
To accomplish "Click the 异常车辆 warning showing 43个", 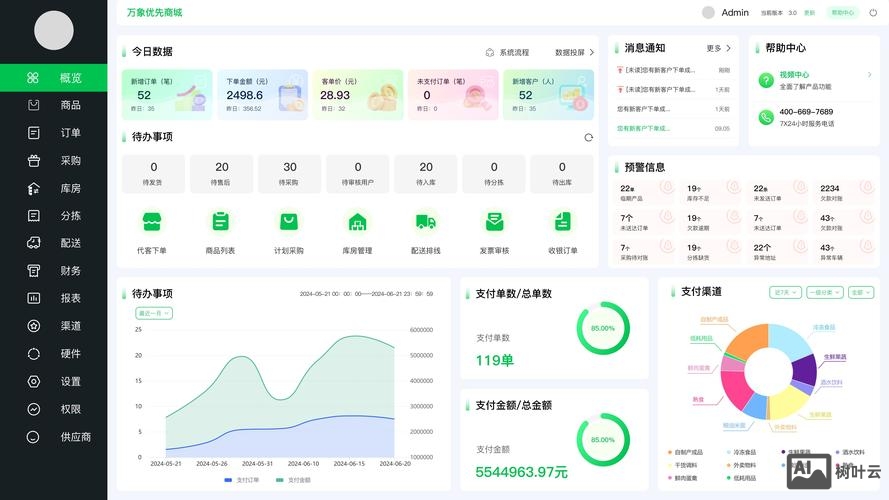I will coord(846,252).
